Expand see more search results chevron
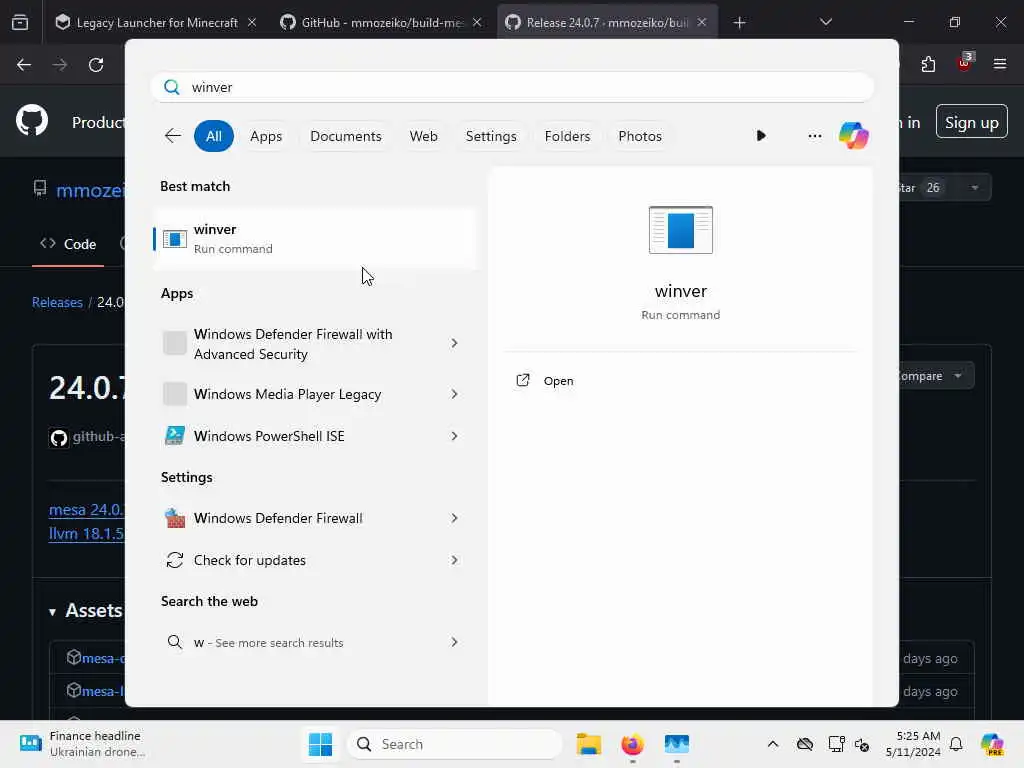Viewport: 1024px width, 768px height. (x=455, y=642)
